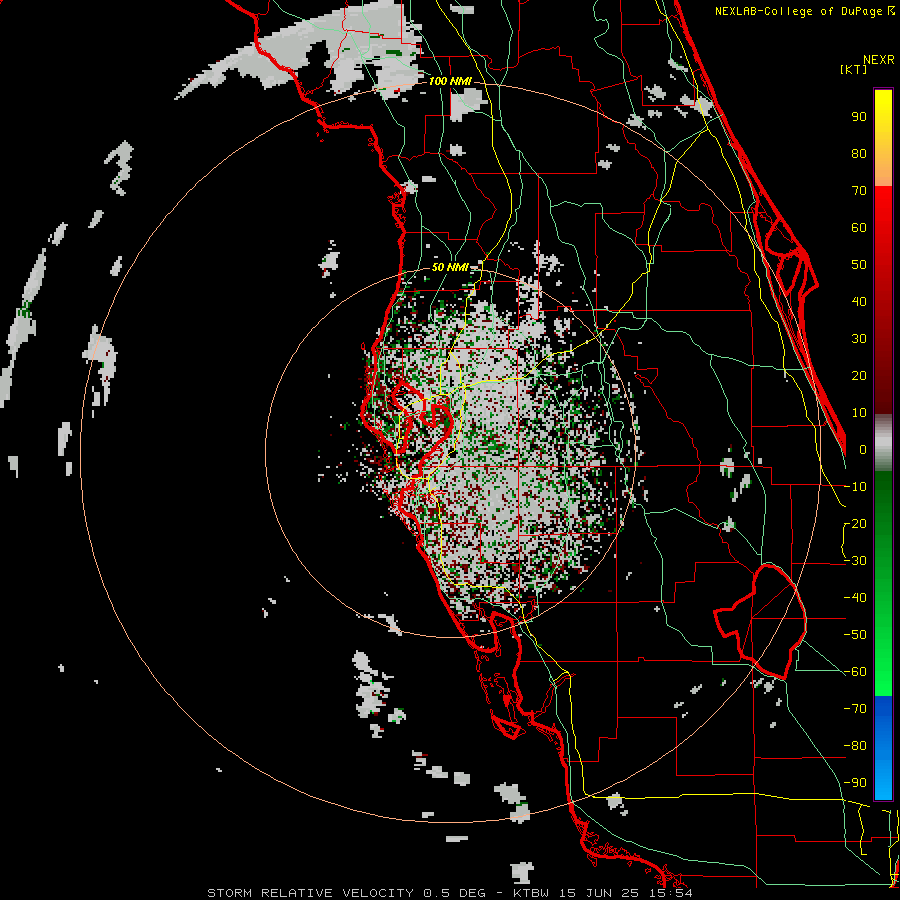Pick the blue bottom segment of velocity scale
This screenshot has width=900, height=900.
click(x=883, y=747)
